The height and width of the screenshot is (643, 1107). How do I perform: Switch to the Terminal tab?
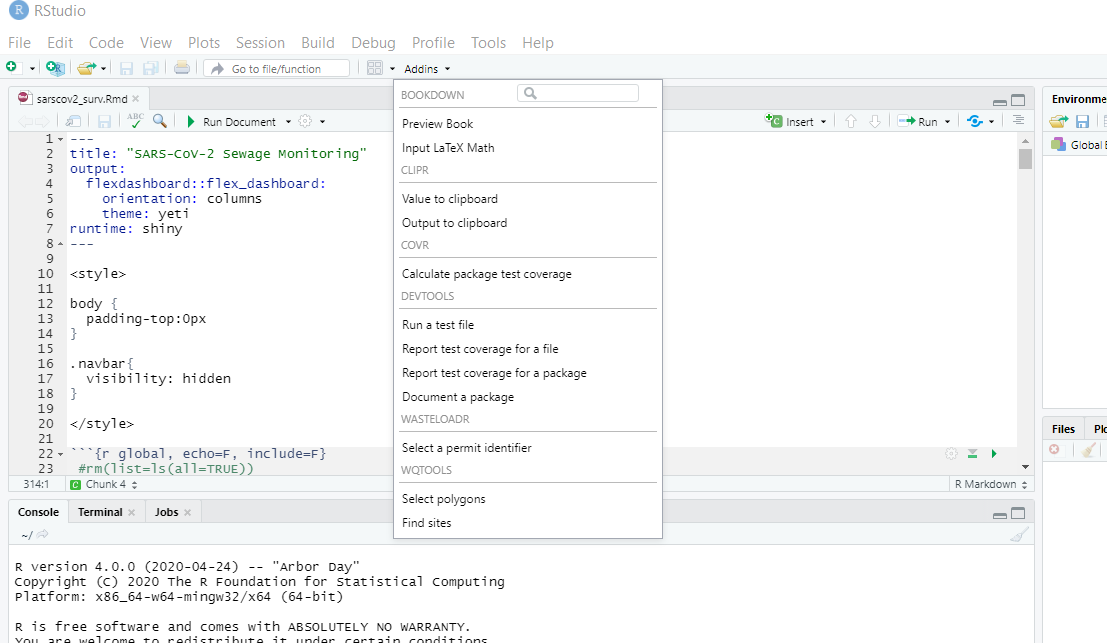tap(100, 512)
